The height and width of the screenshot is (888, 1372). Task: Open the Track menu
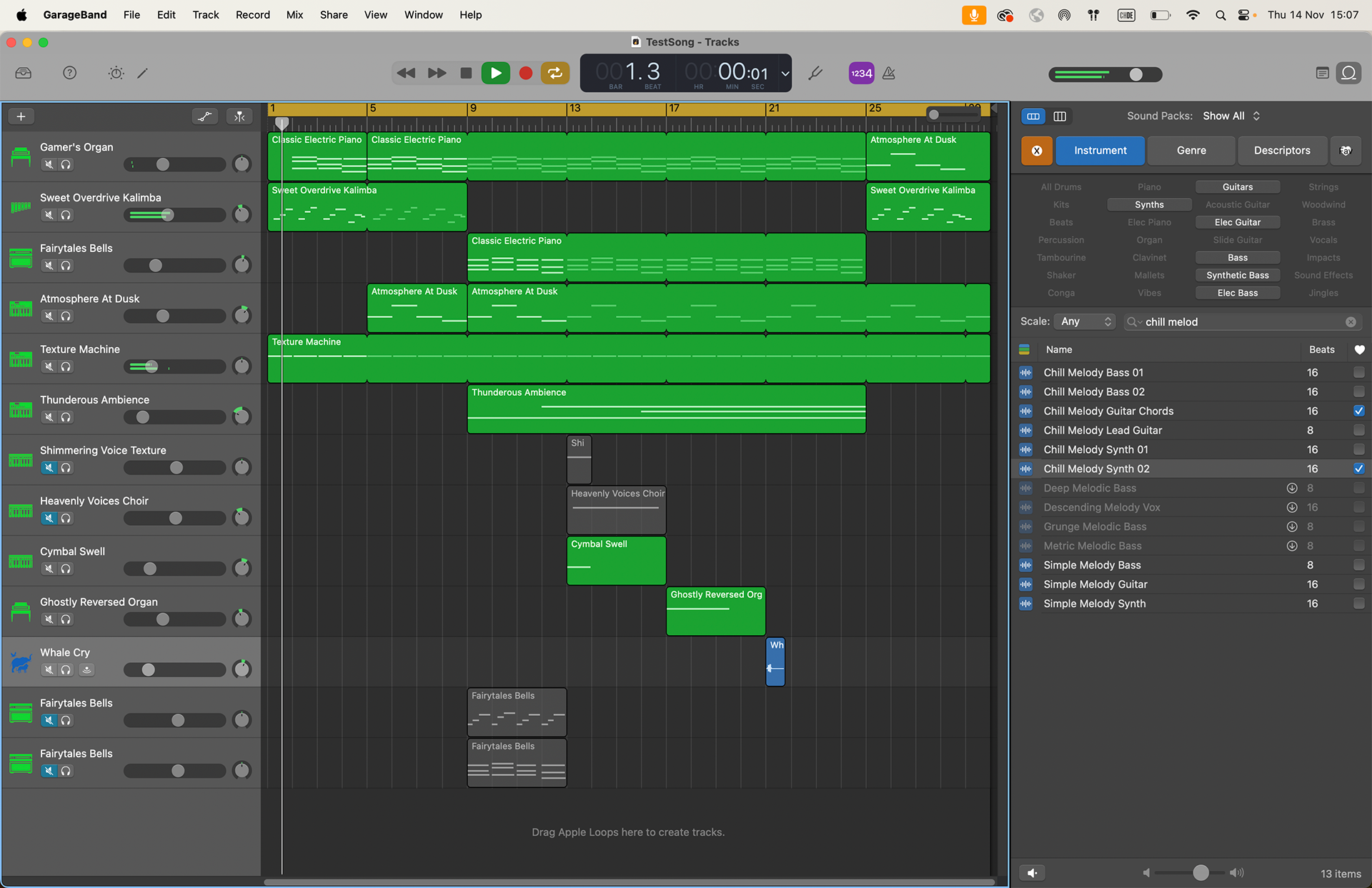205,15
